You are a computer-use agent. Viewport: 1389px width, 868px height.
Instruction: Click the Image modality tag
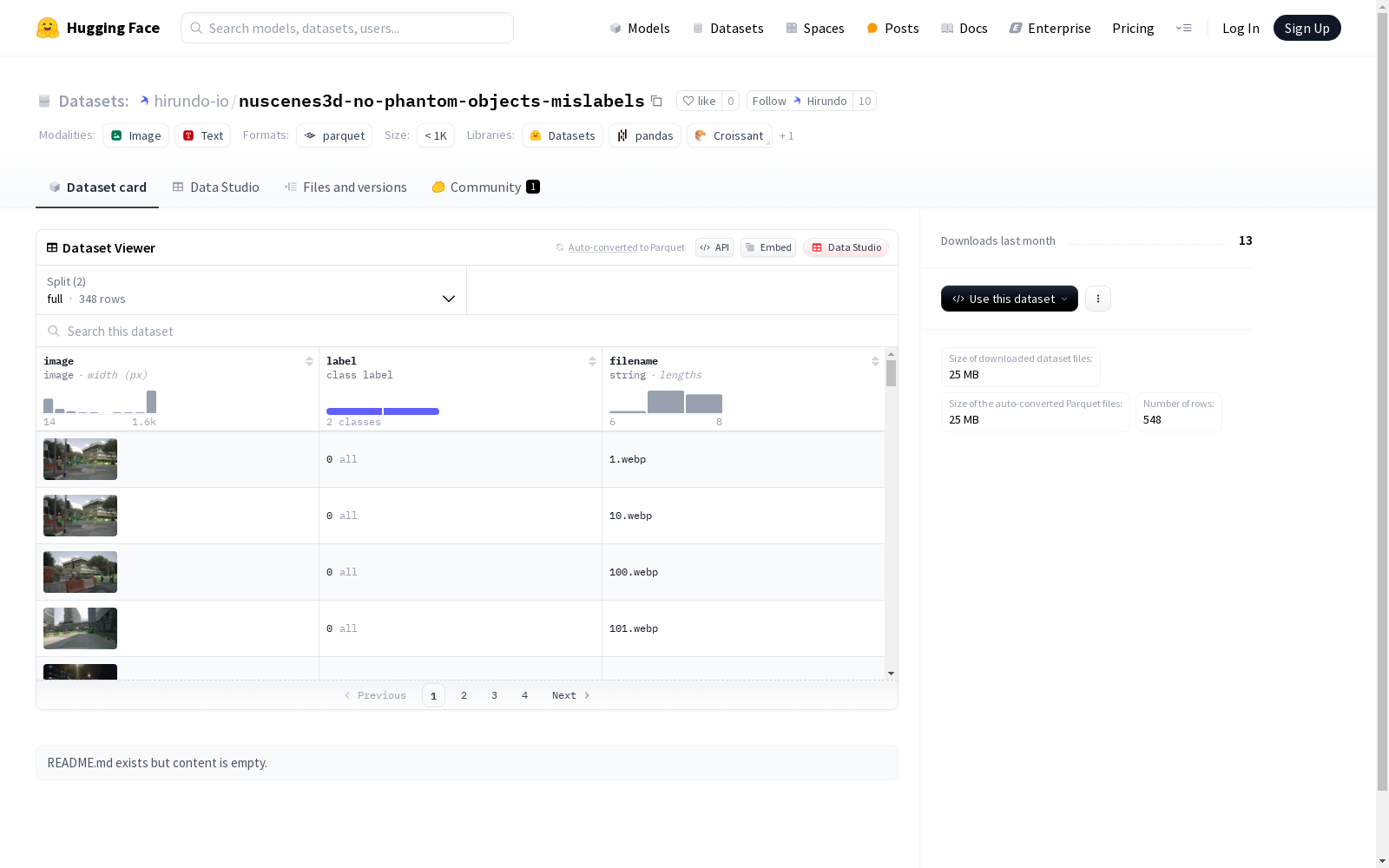(x=136, y=135)
